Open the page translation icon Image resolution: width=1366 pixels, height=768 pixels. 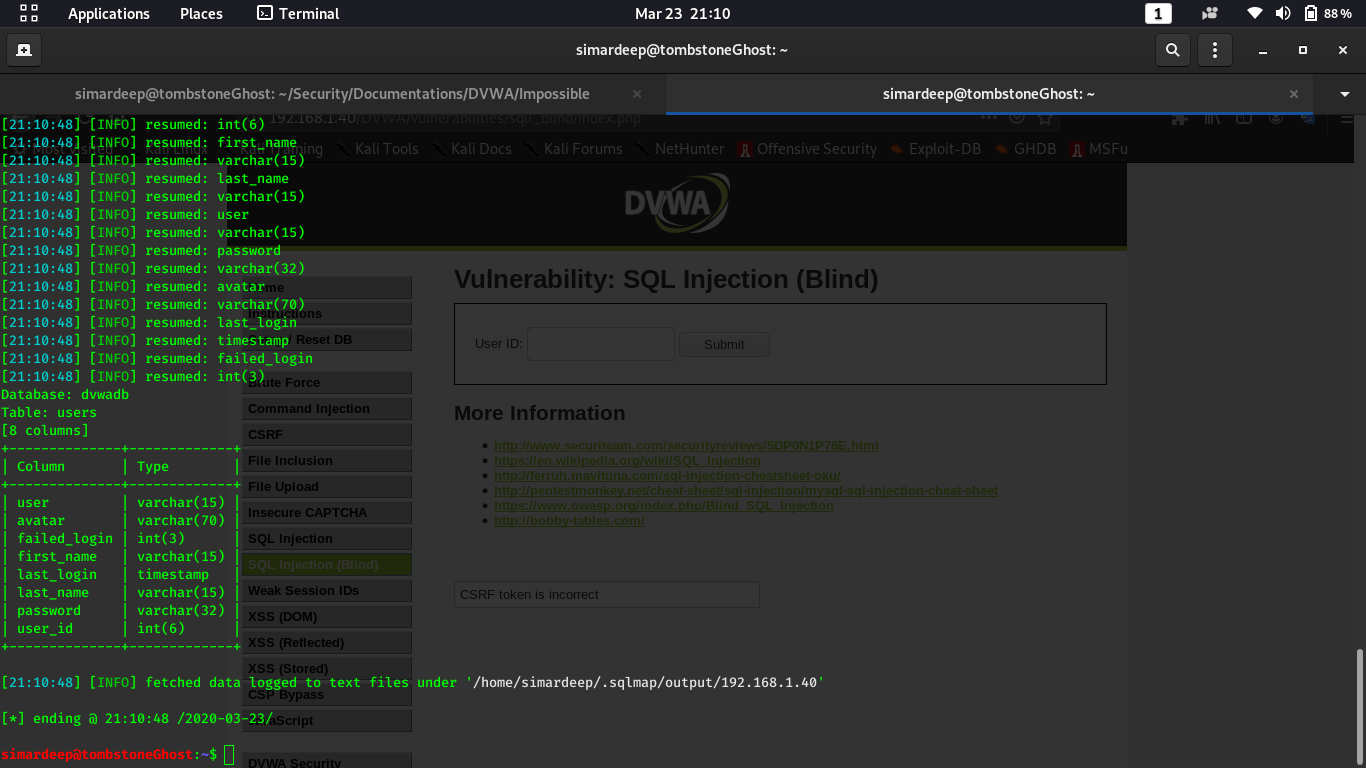click(x=1307, y=119)
